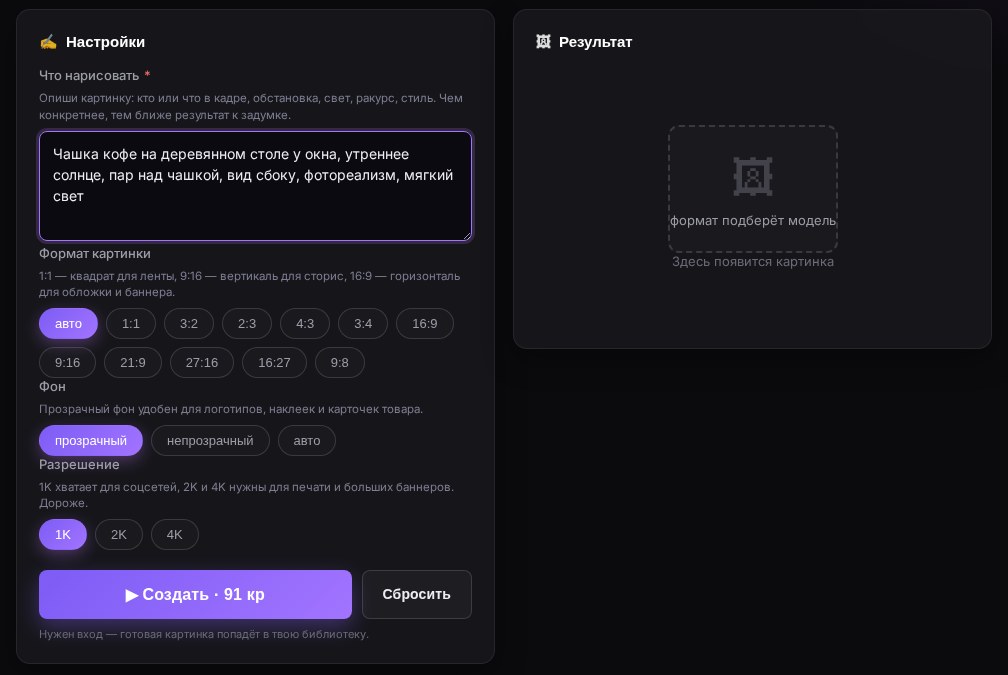Click the Создать · 91 кр button
Screen dimensions: 1008x675
pos(195,595)
